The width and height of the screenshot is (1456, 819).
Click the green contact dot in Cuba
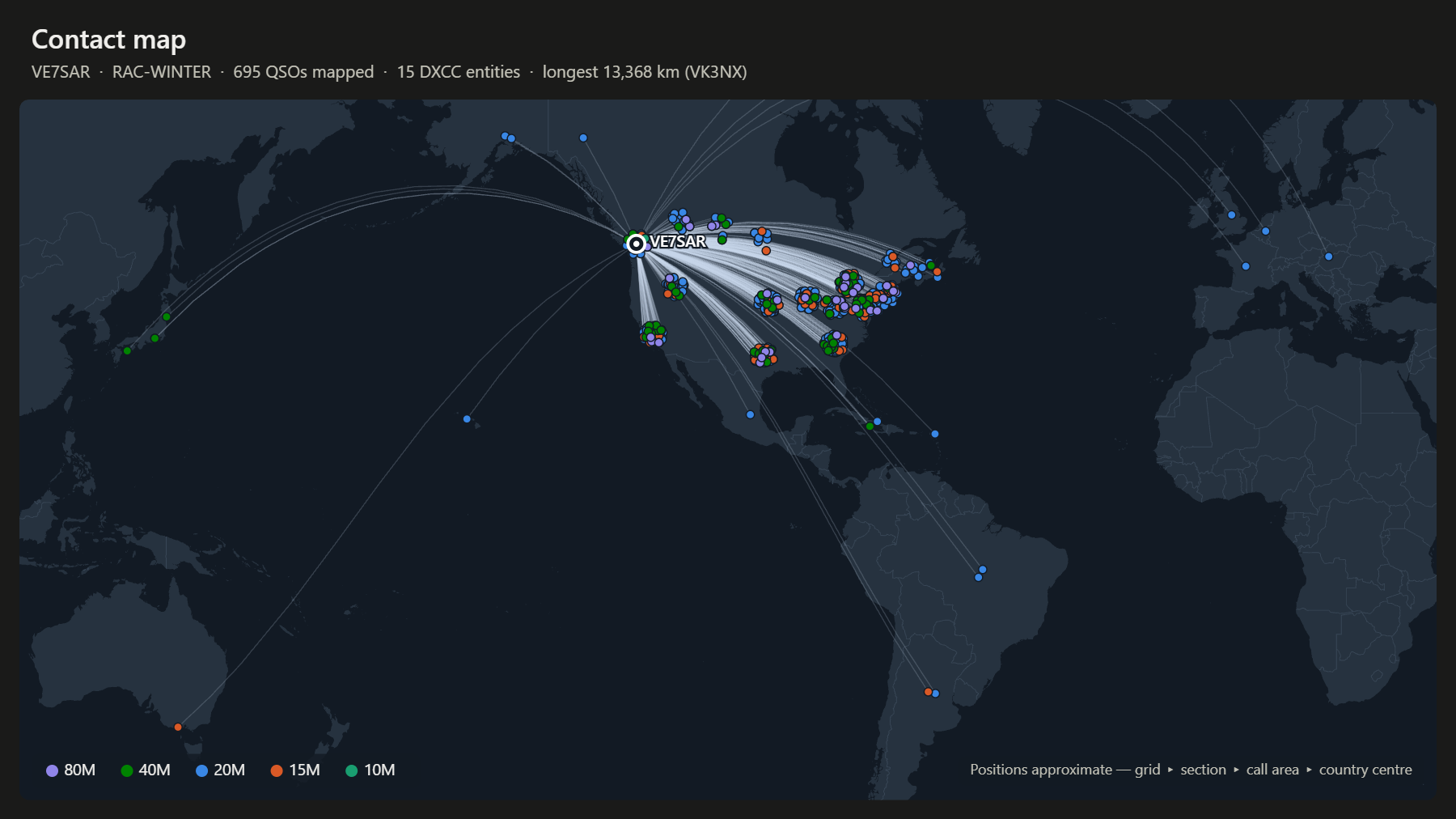(870, 426)
